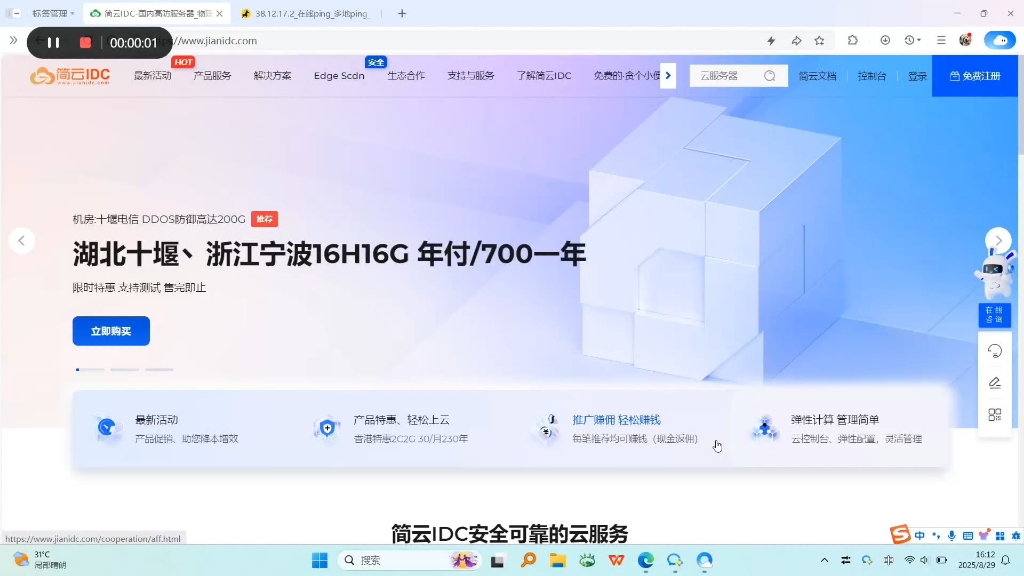
Task: Go to next banner slide arrow
Action: [x=998, y=240]
